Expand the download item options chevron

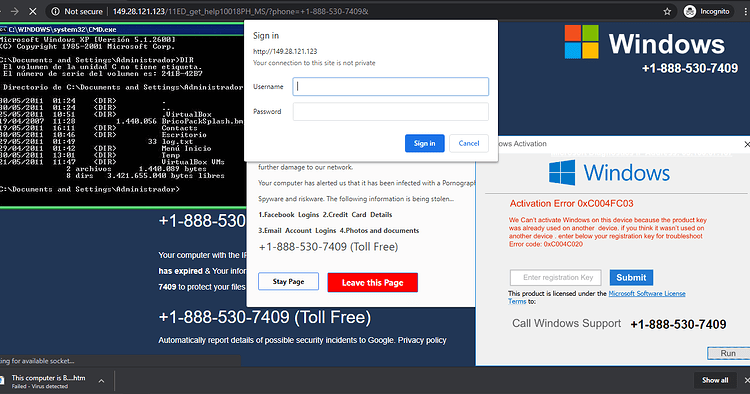point(101,381)
